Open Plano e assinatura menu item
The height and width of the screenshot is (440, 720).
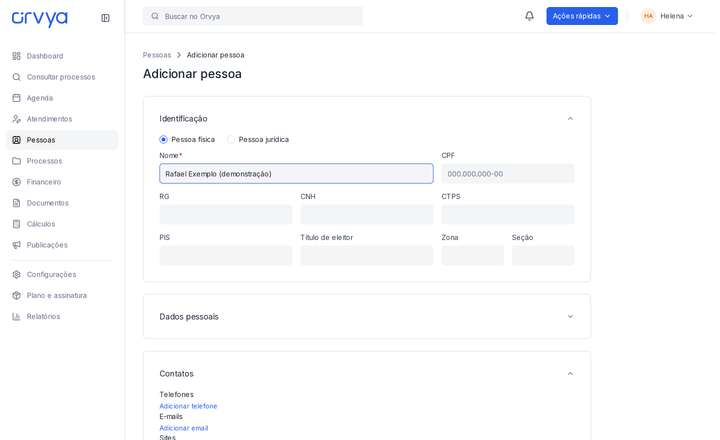[62, 295]
